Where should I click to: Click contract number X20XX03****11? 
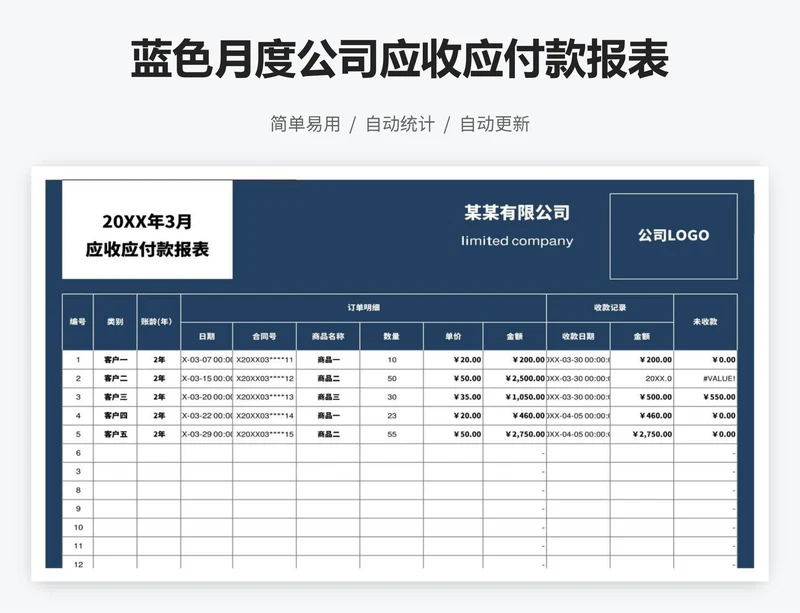pos(264,360)
